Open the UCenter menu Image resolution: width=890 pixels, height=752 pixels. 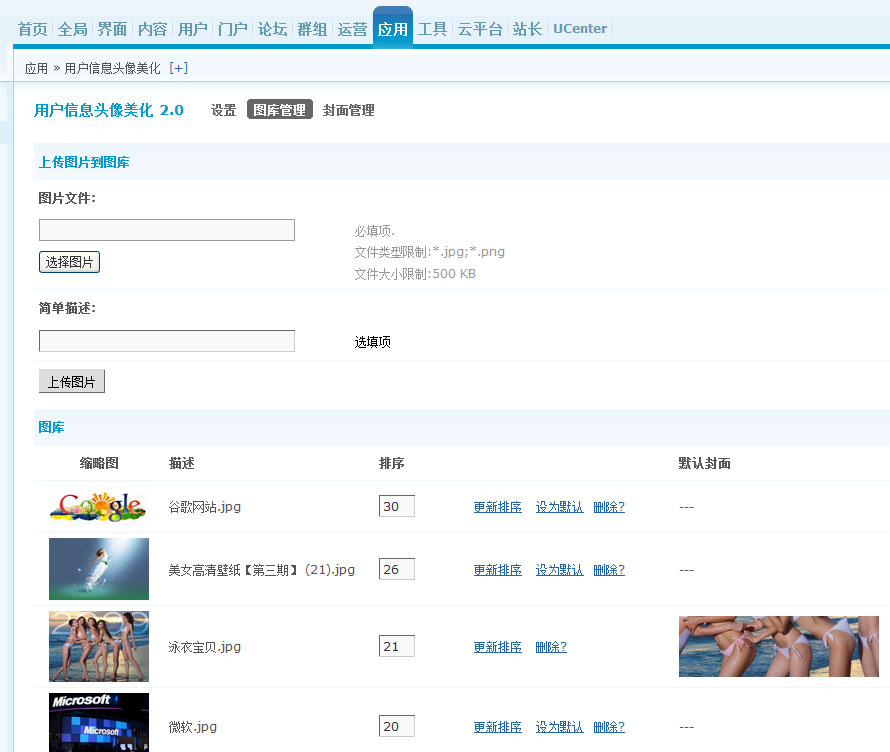[x=579, y=29]
